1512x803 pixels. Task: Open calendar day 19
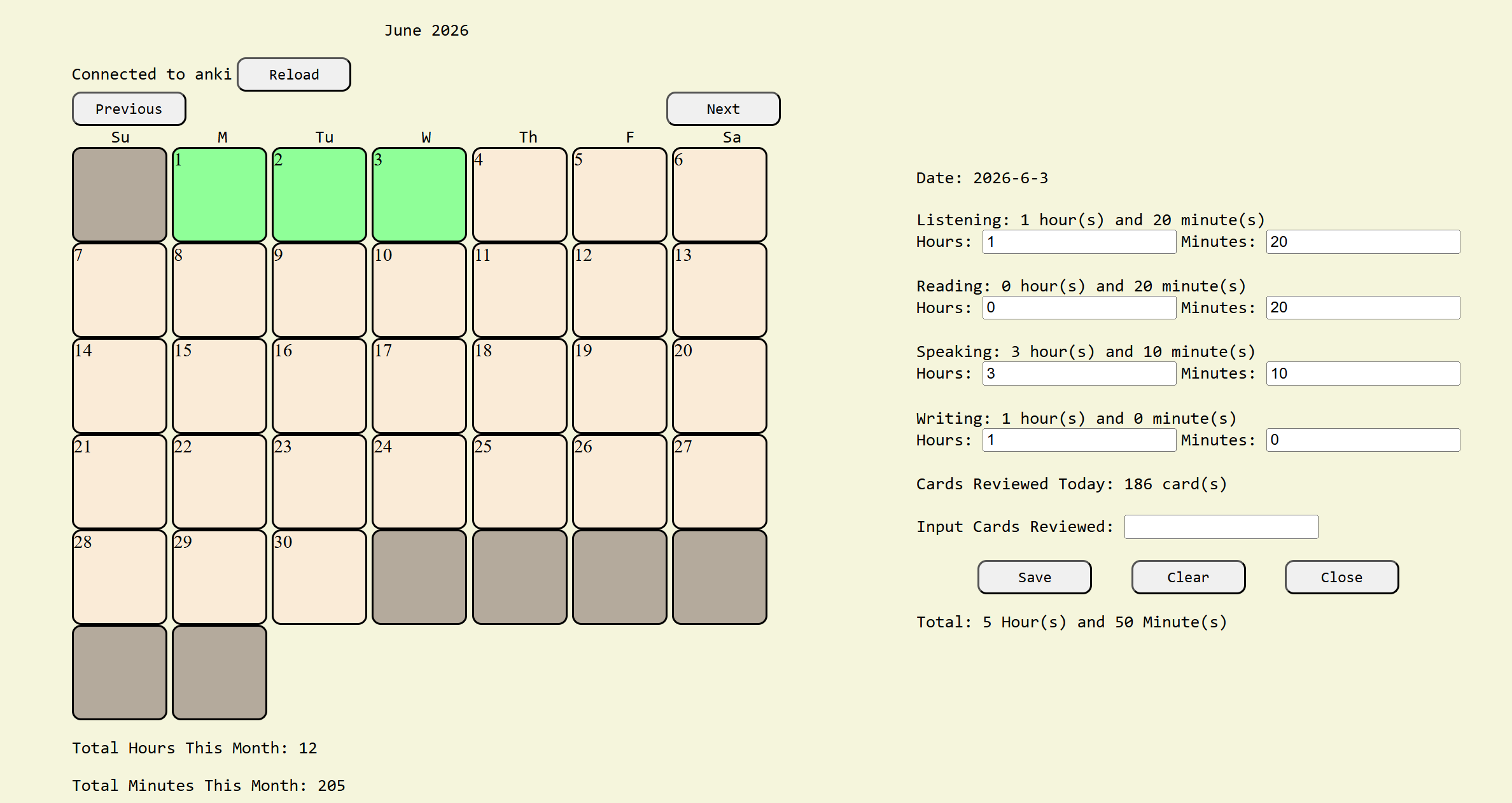point(620,386)
